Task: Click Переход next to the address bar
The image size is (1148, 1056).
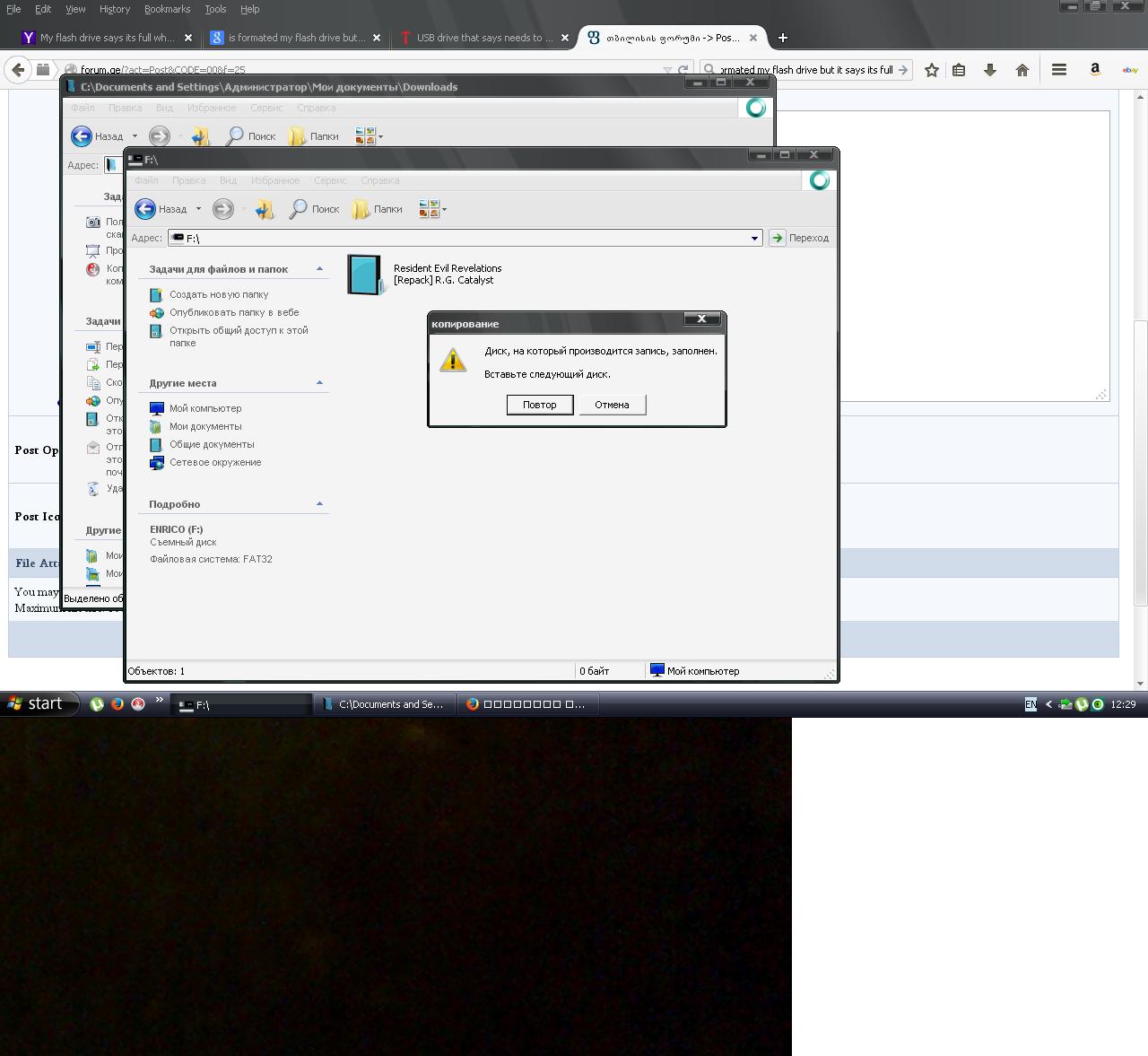Action: (x=799, y=238)
